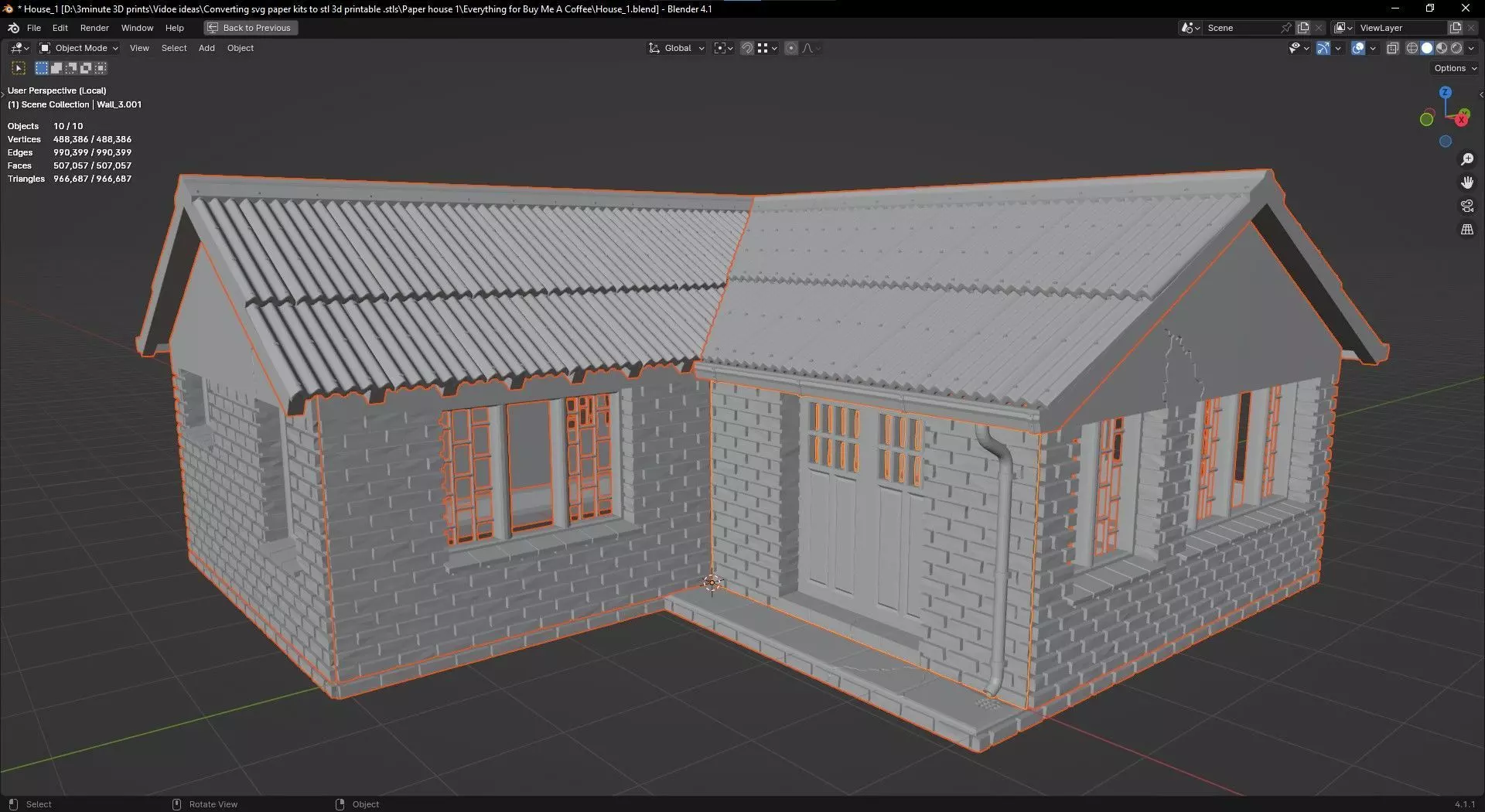Create a new scene with the copy icon
The height and width of the screenshot is (812, 1485).
click(x=1303, y=28)
